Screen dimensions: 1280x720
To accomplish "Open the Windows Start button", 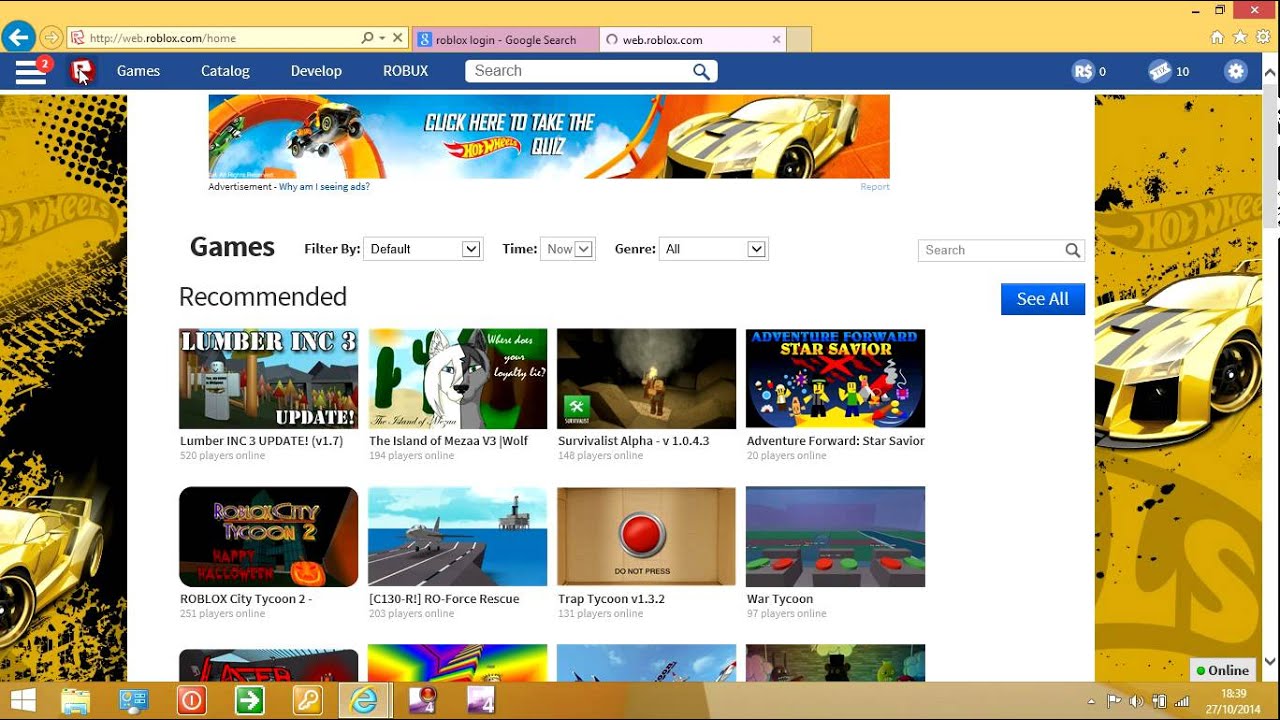I will [x=23, y=700].
